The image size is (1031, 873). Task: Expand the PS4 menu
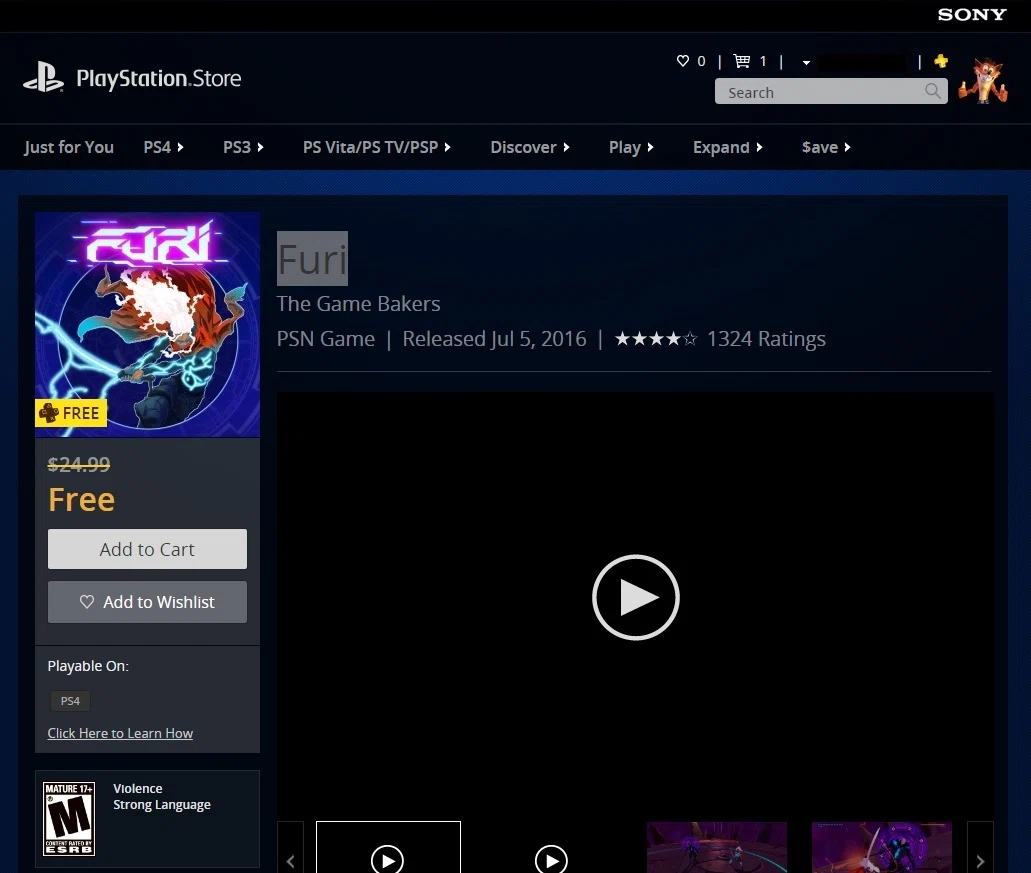point(164,147)
